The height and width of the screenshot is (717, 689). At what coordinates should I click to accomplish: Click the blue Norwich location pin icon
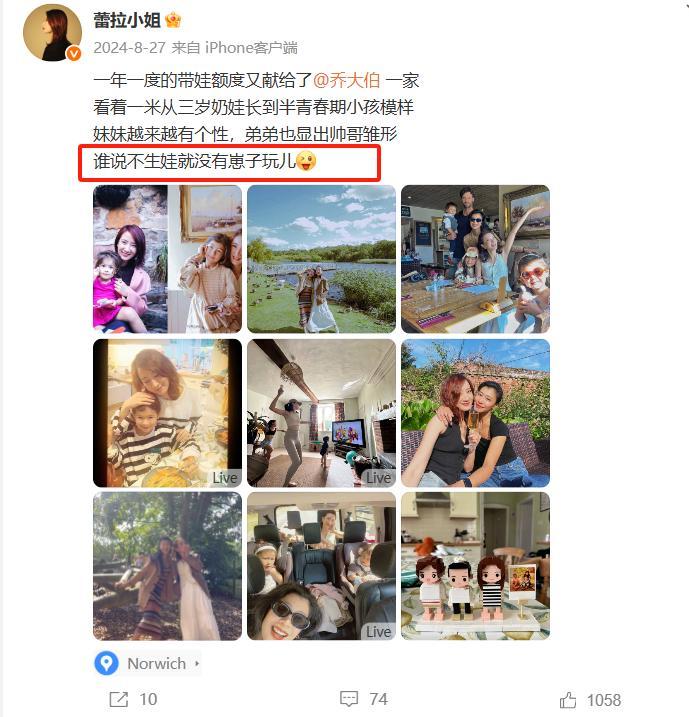[107, 663]
